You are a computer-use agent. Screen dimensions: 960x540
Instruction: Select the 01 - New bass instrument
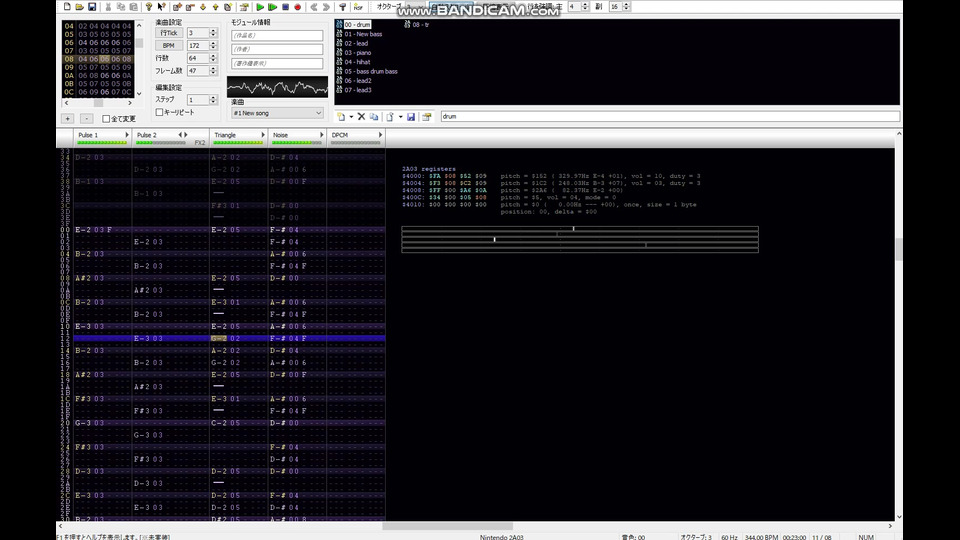[x=363, y=34]
